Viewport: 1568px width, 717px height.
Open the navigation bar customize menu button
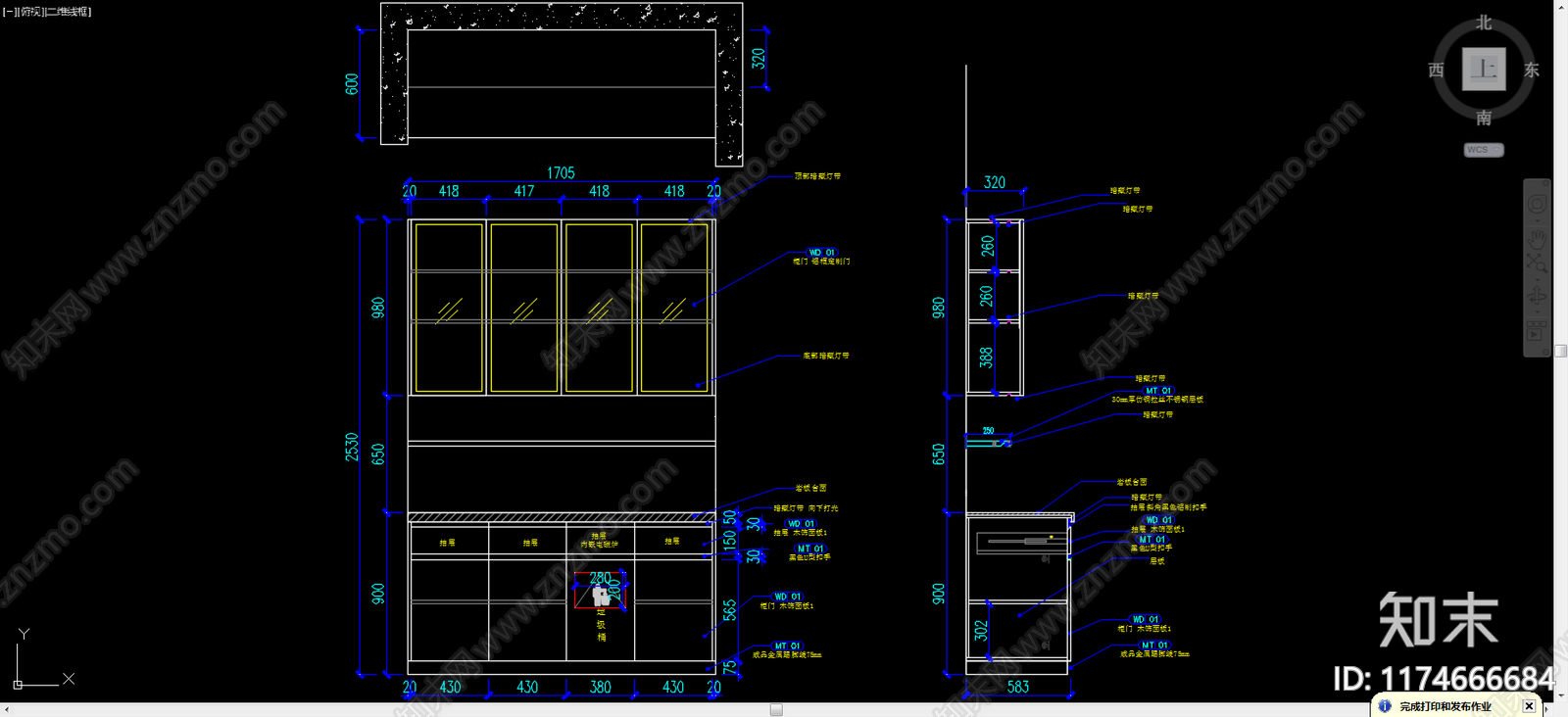point(1545,351)
